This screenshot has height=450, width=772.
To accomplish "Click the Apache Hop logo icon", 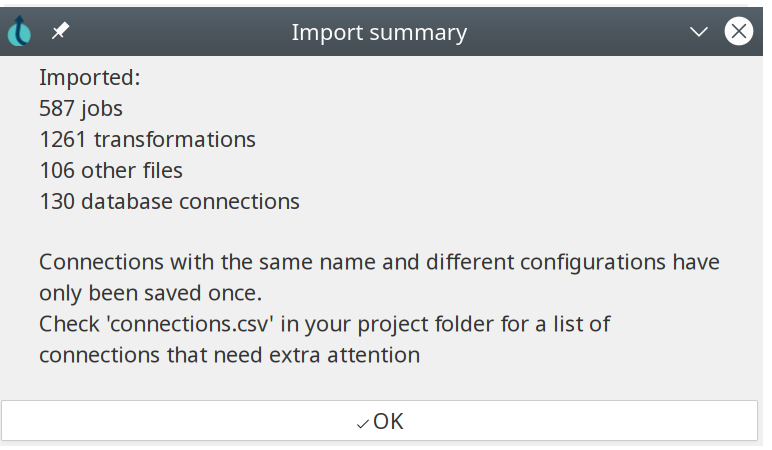I will (x=18, y=32).
